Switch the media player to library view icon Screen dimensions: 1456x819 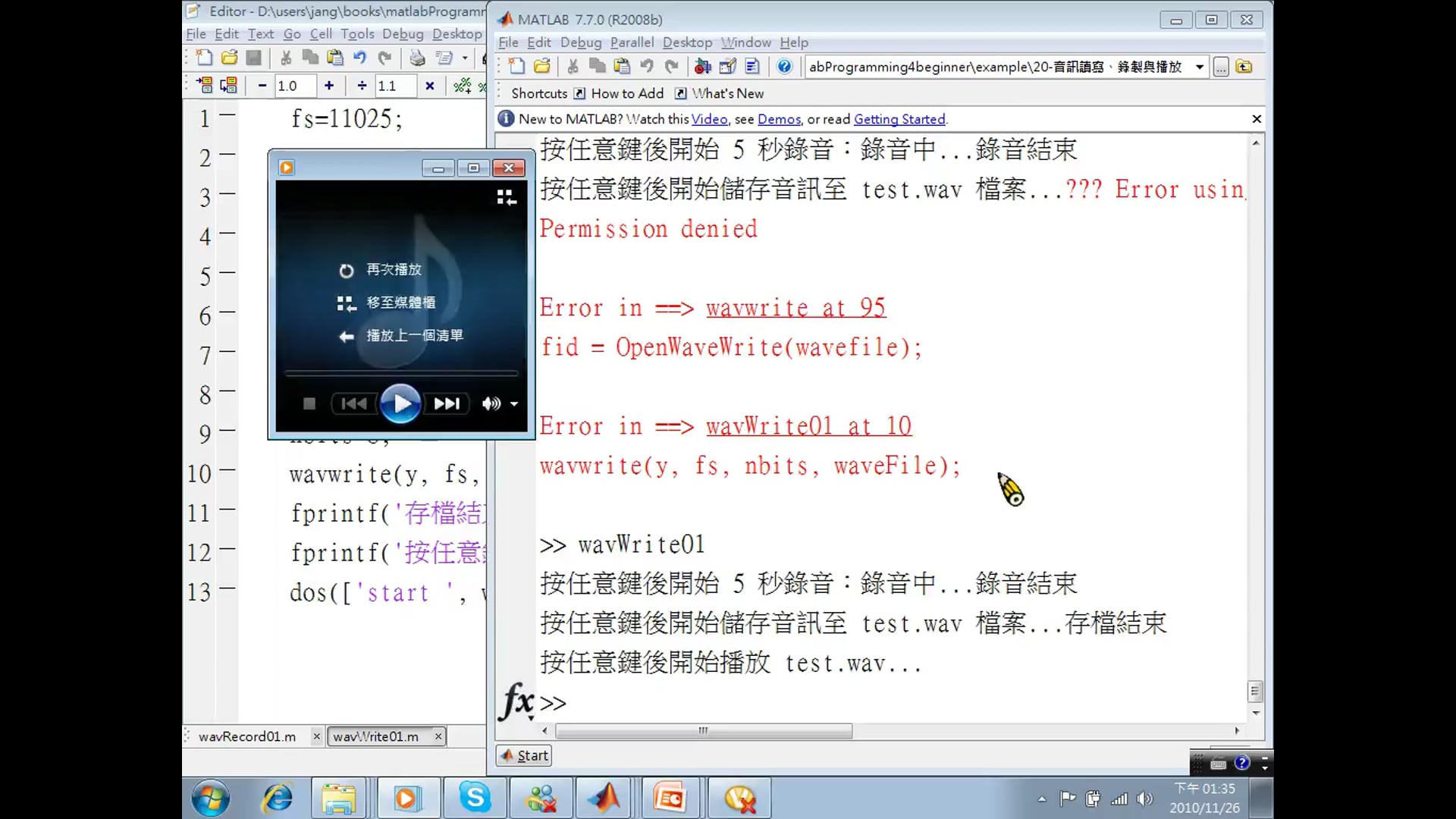(507, 198)
